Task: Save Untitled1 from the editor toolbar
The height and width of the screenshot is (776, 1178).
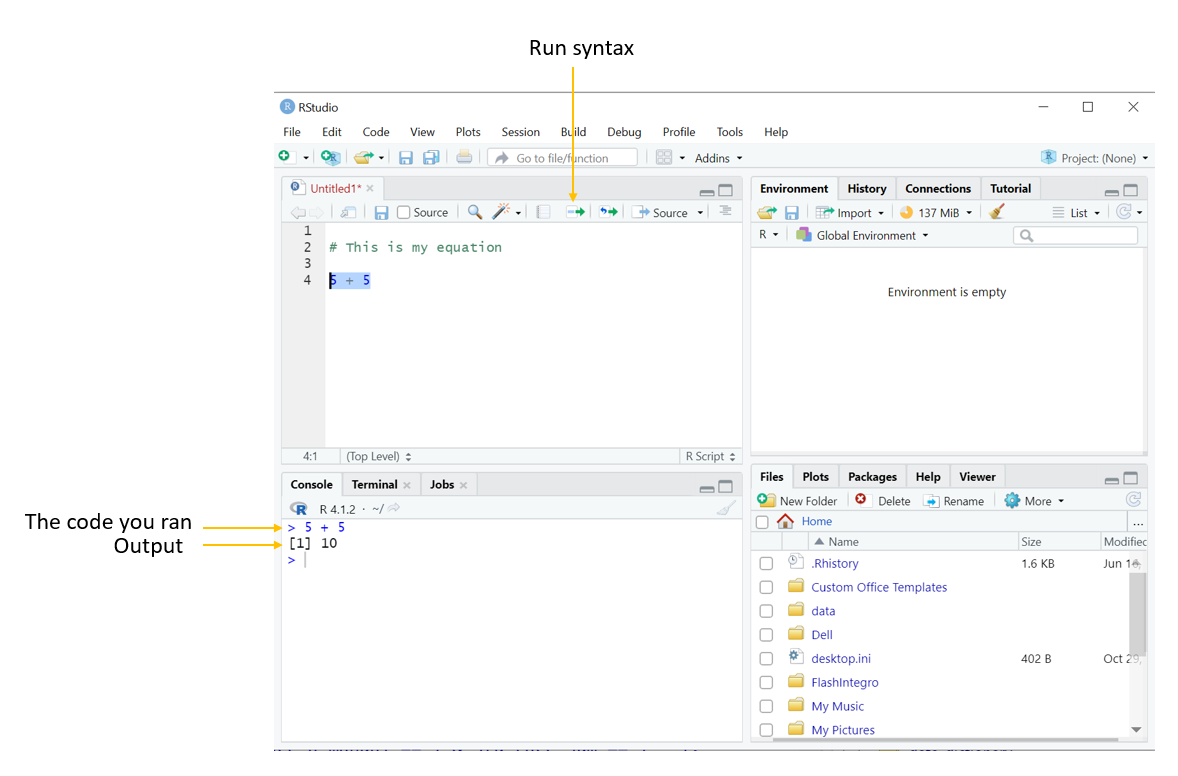Action: [x=382, y=213]
